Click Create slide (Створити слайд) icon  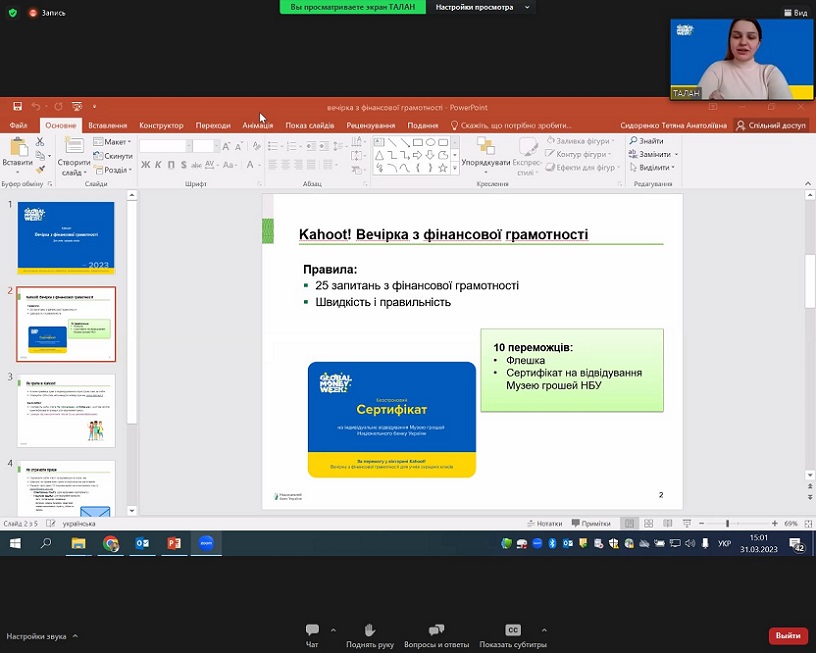[73, 145]
